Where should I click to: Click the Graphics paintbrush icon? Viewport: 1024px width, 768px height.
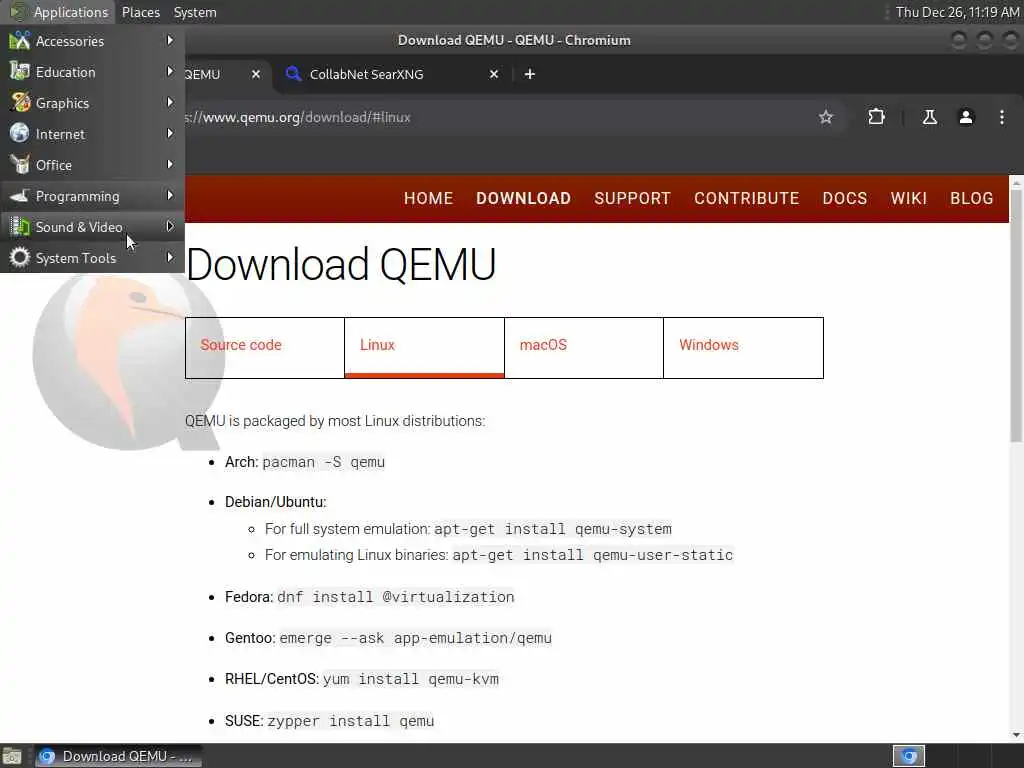20,103
